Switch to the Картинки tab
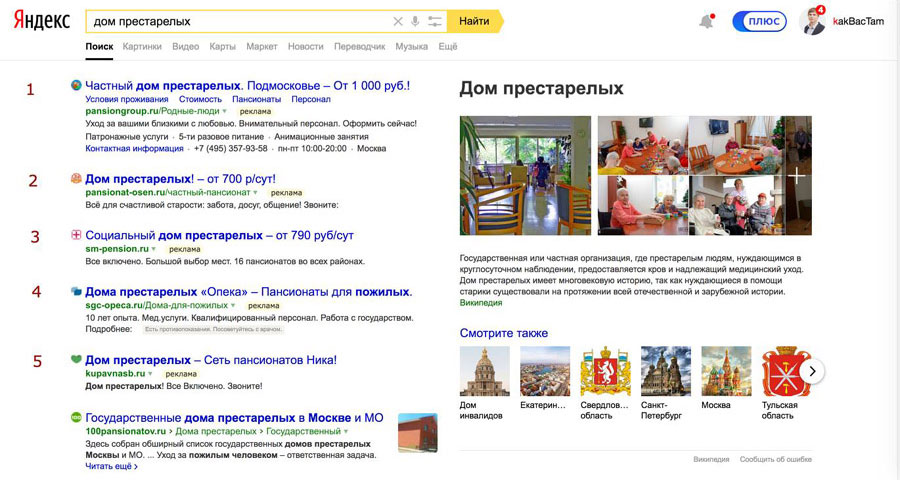This screenshot has width=900, height=480. coord(142,47)
